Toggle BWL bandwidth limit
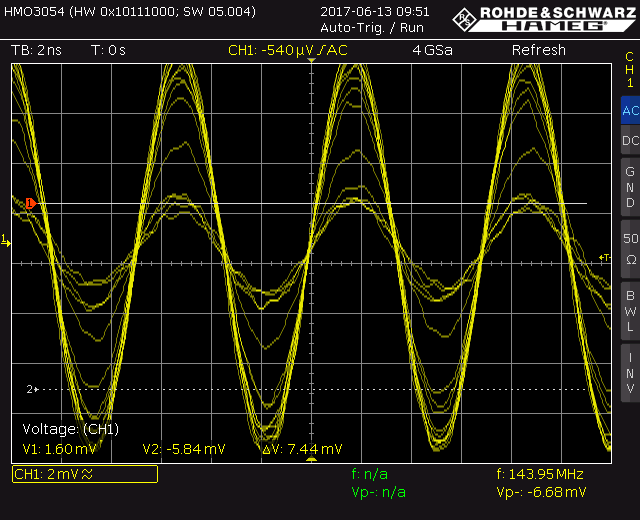The image size is (640, 520). click(x=629, y=310)
